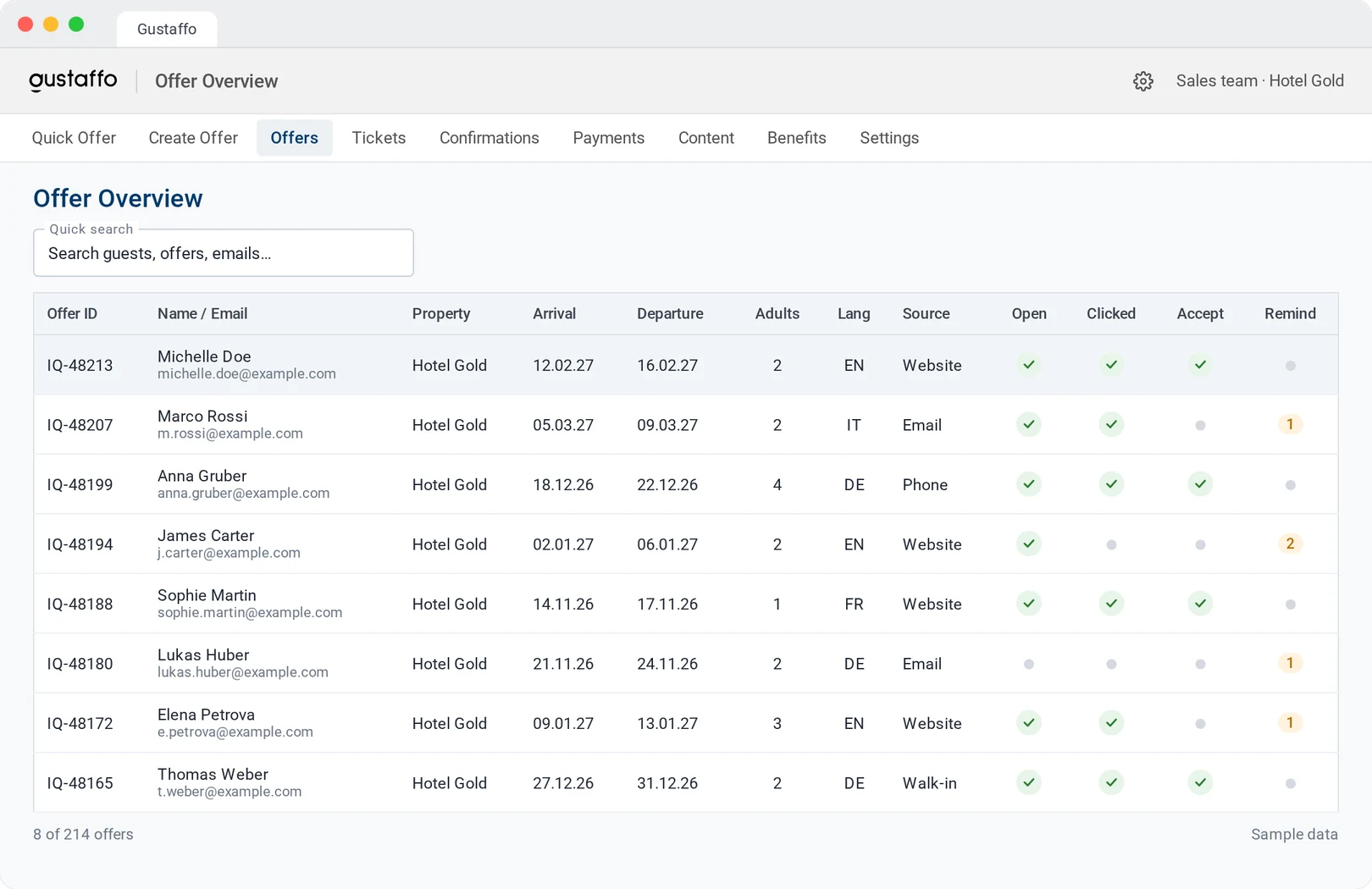The height and width of the screenshot is (889, 1372).
Task: Click reminder badge 1 for Lukas Huber
Action: pos(1290,663)
